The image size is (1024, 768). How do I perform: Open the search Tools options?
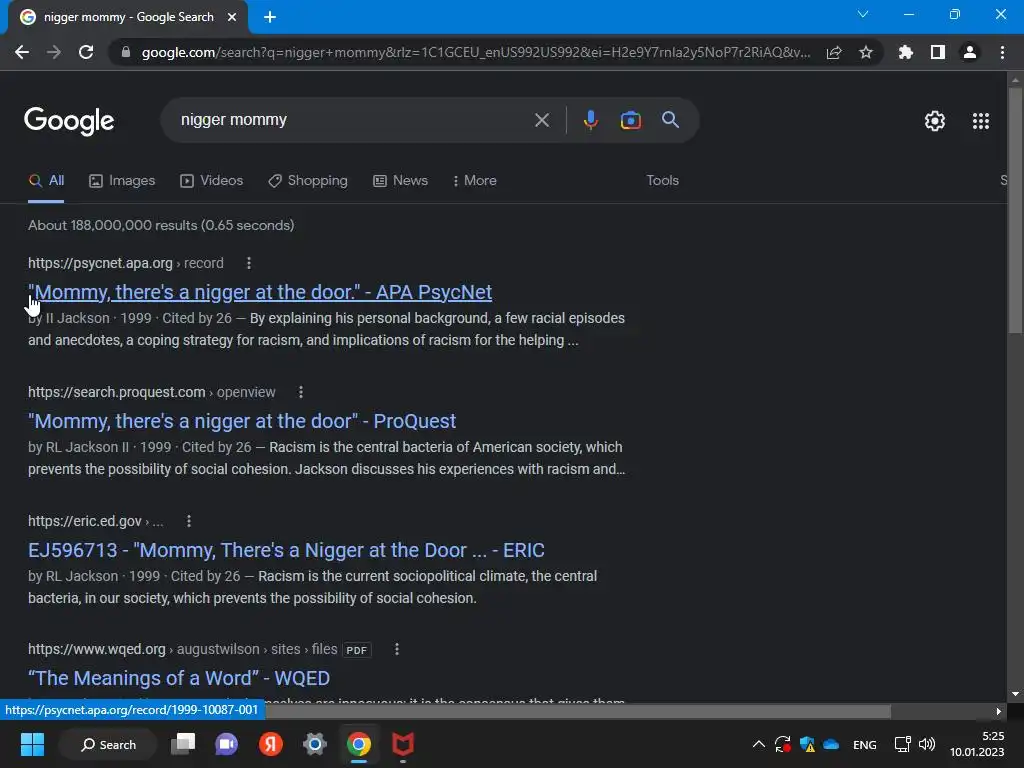(x=662, y=181)
